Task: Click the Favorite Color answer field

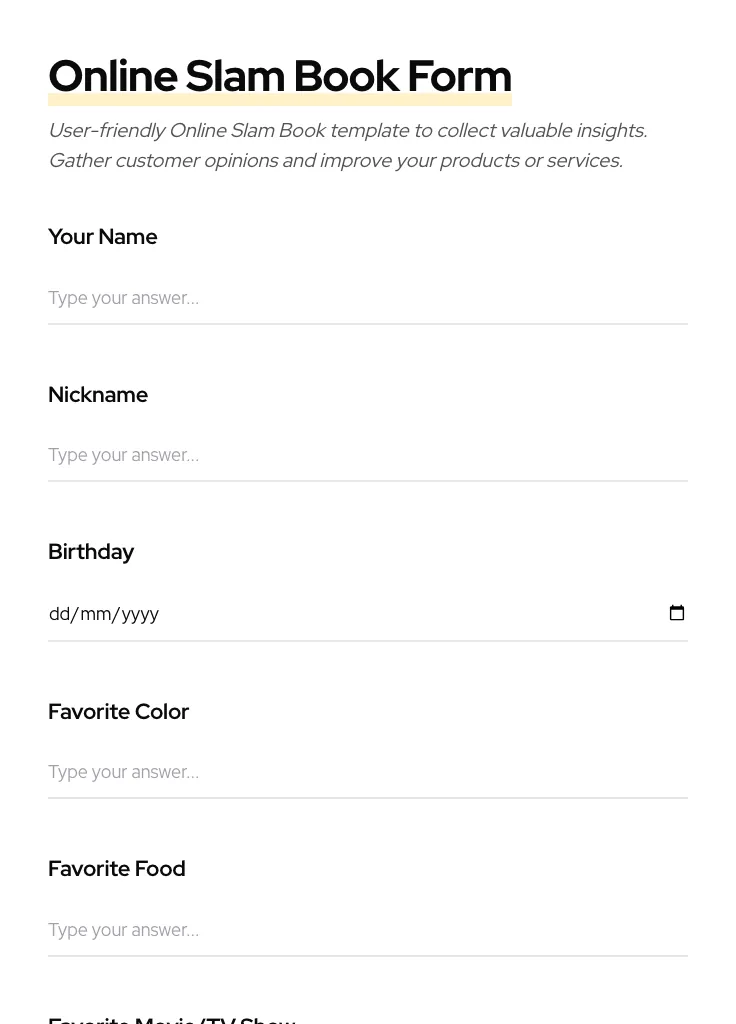Action: (367, 772)
